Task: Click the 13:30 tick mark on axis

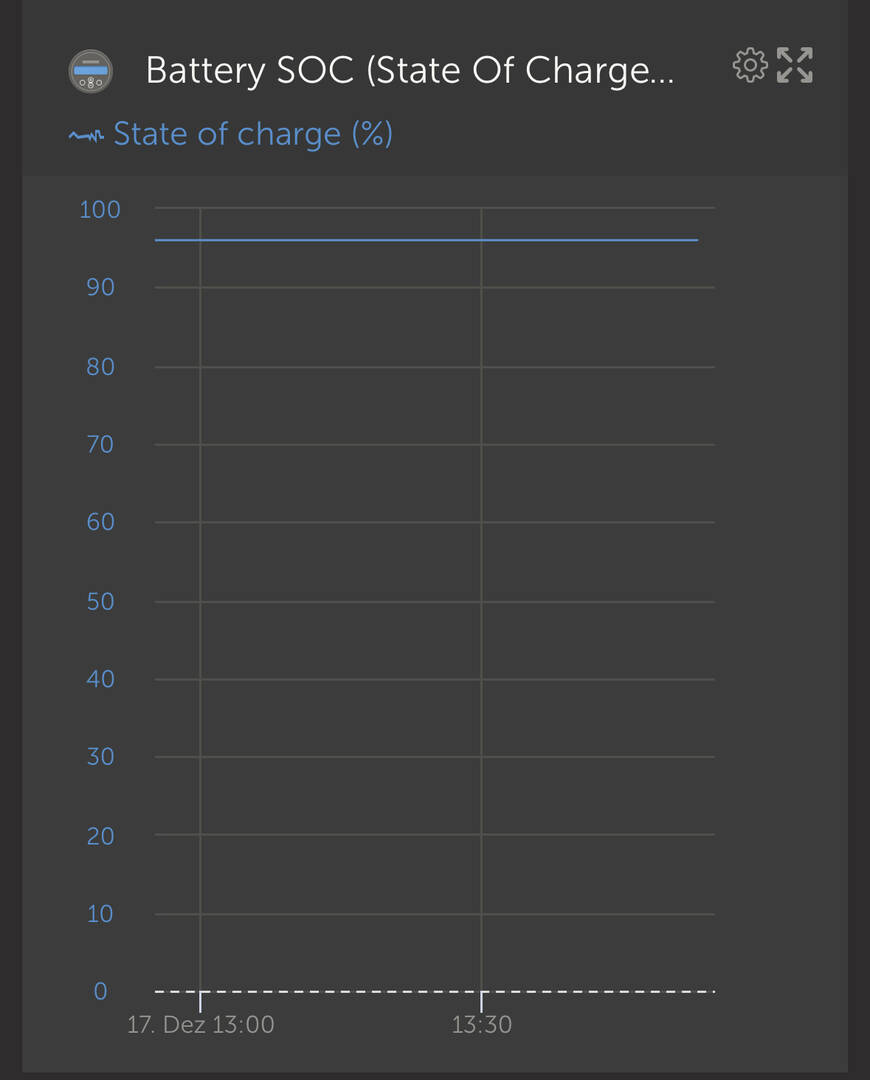Action: point(481,1001)
